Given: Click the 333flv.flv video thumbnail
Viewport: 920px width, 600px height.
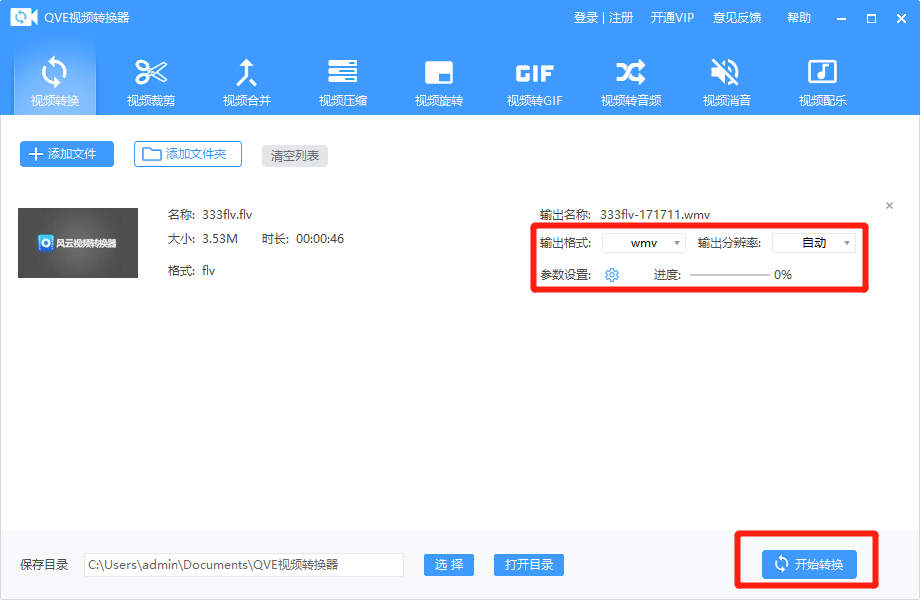Looking at the screenshot, I should click(78, 243).
